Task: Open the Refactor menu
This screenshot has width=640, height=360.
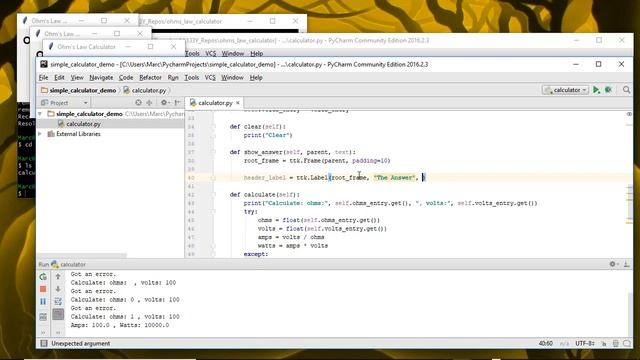Action: pyautogui.click(x=150, y=78)
